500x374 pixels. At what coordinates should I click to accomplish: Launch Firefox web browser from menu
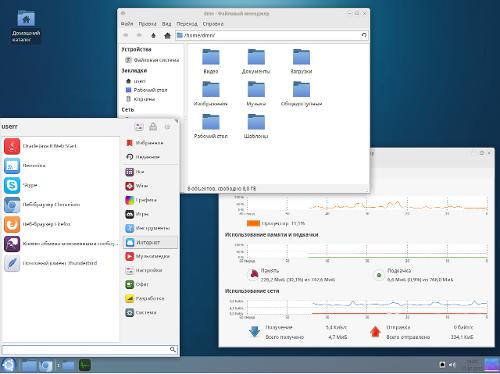[60, 224]
